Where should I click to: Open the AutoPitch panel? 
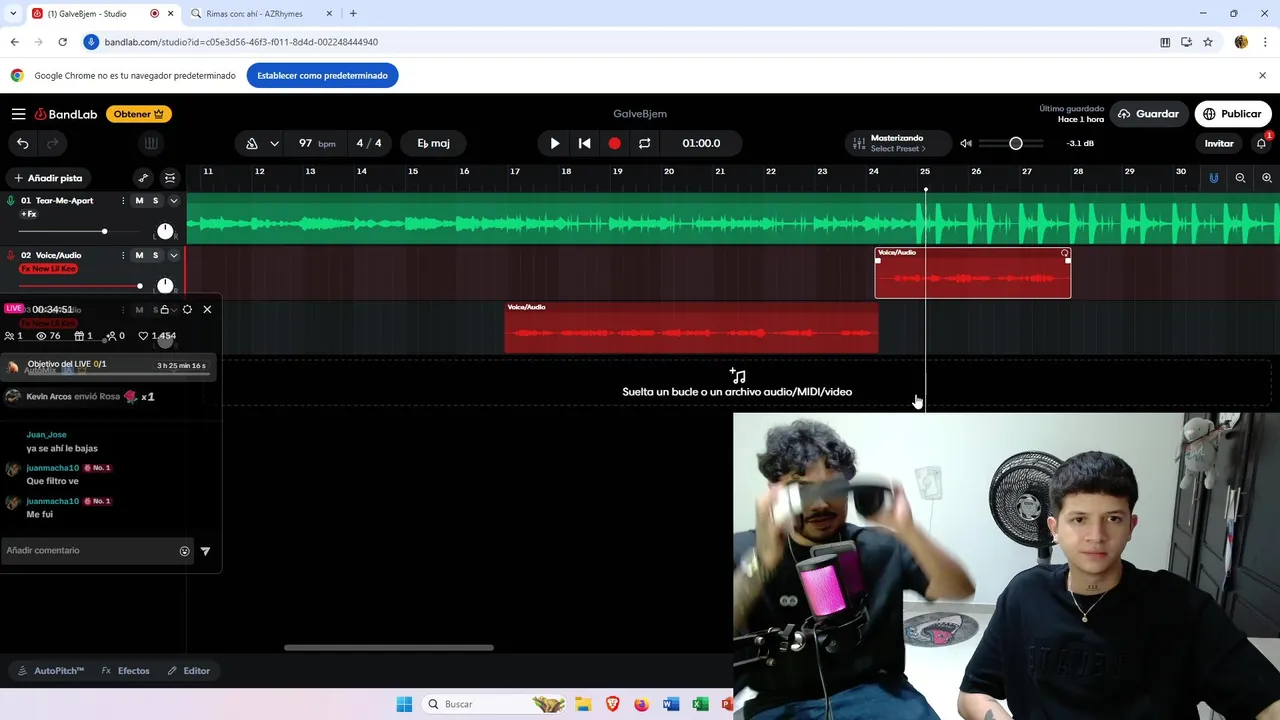pyautogui.click(x=51, y=671)
